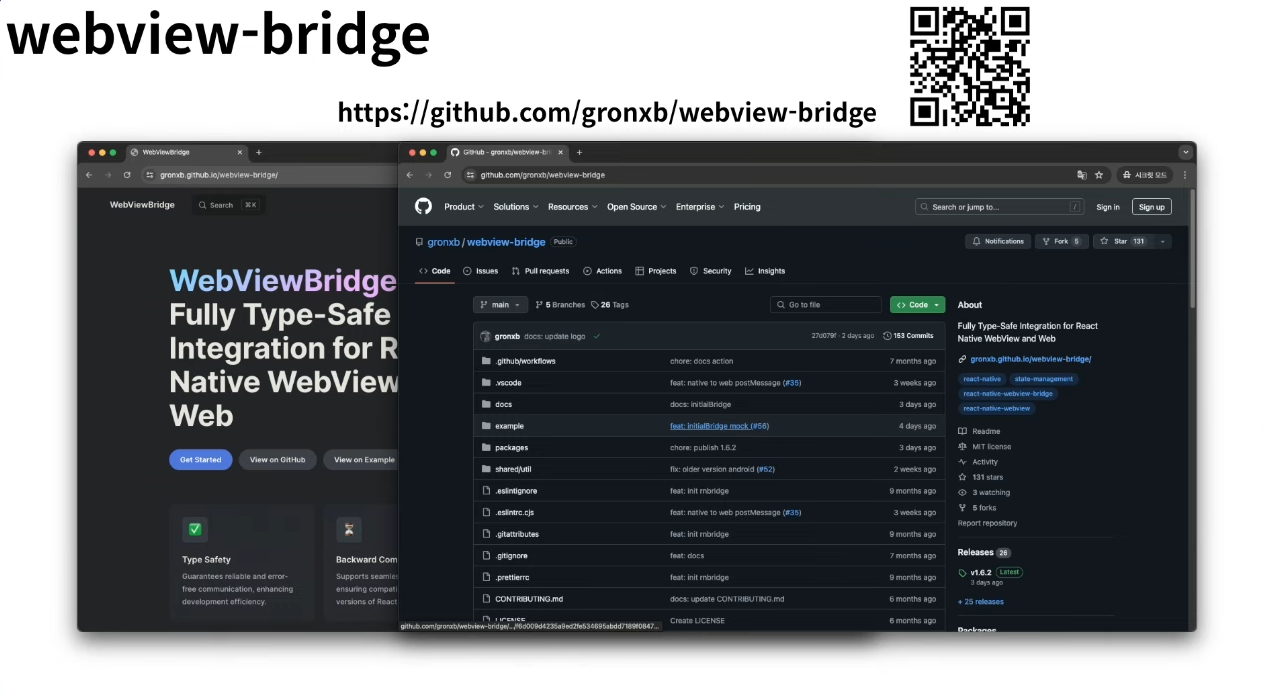Image resolution: width=1264 pixels, height=700 pixels.
Task: Click commit hash 27d079f
Action: pyautogui.click(x=823, y=336)
